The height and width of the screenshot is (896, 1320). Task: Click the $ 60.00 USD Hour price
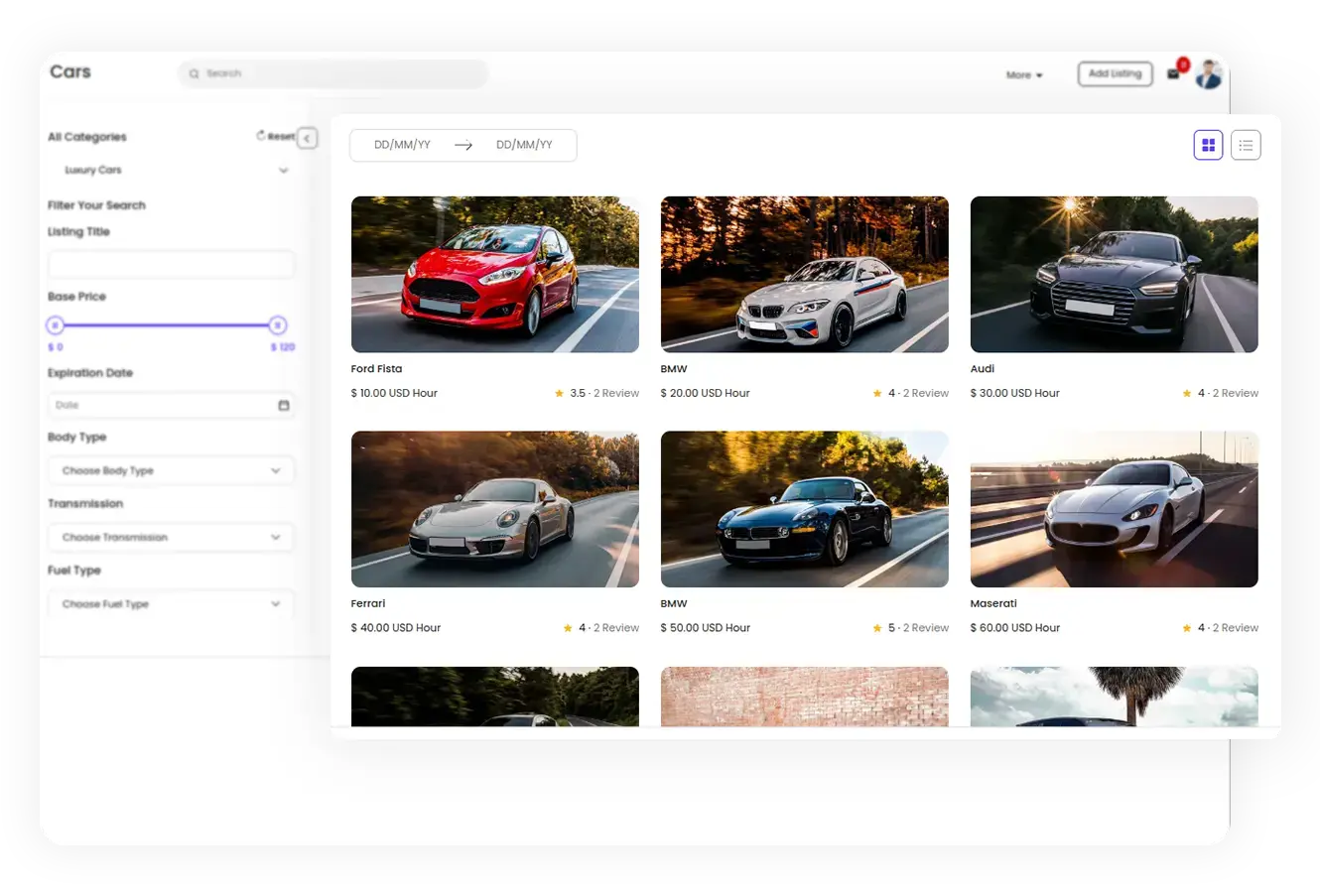[1014, 628]
